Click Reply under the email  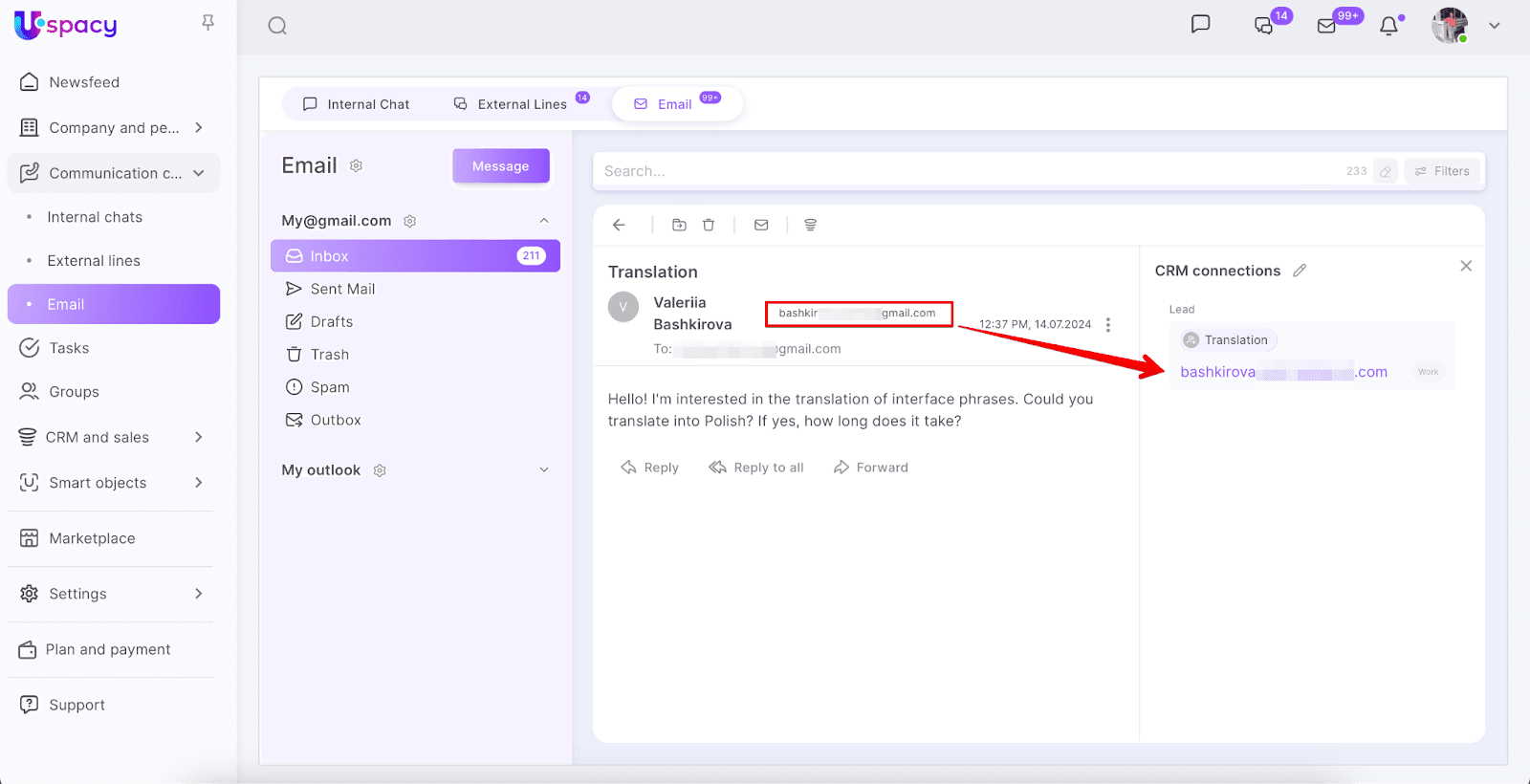coord(650,468)
